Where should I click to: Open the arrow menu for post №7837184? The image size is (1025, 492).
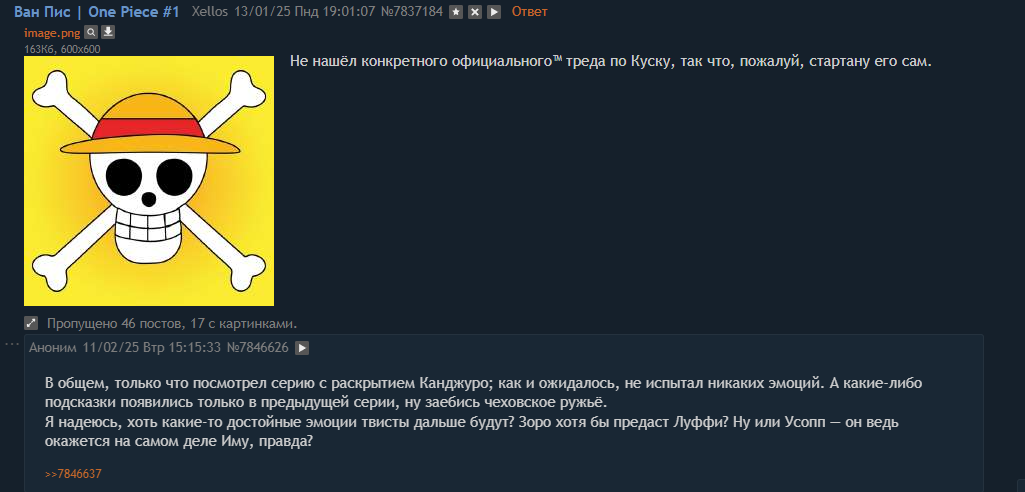[494, 12]
